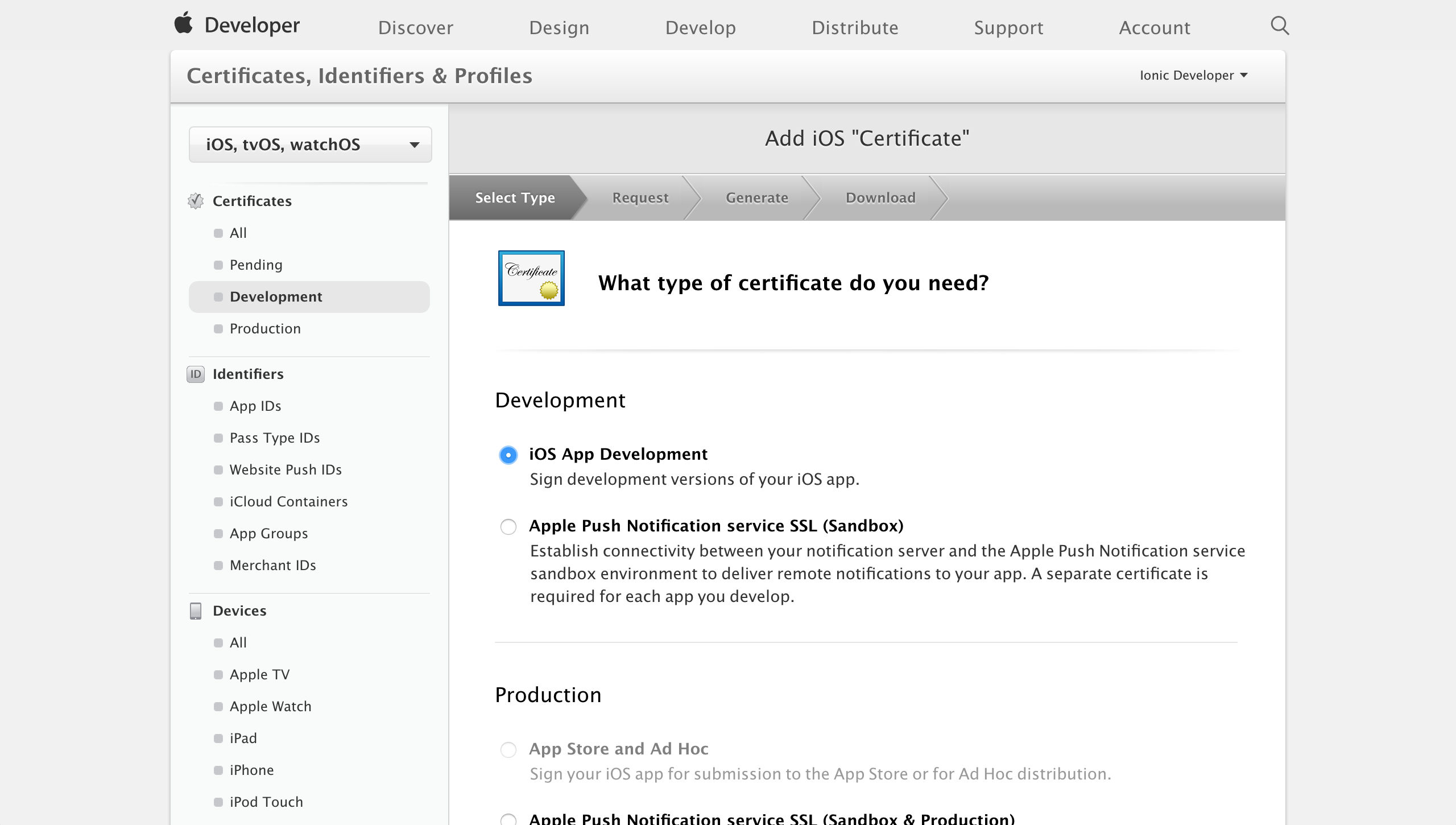The height and width of the screenshot is (825, 1456).
Task: Click Certificates, Identifiers & Profiles title
Action: pos(359,76)
